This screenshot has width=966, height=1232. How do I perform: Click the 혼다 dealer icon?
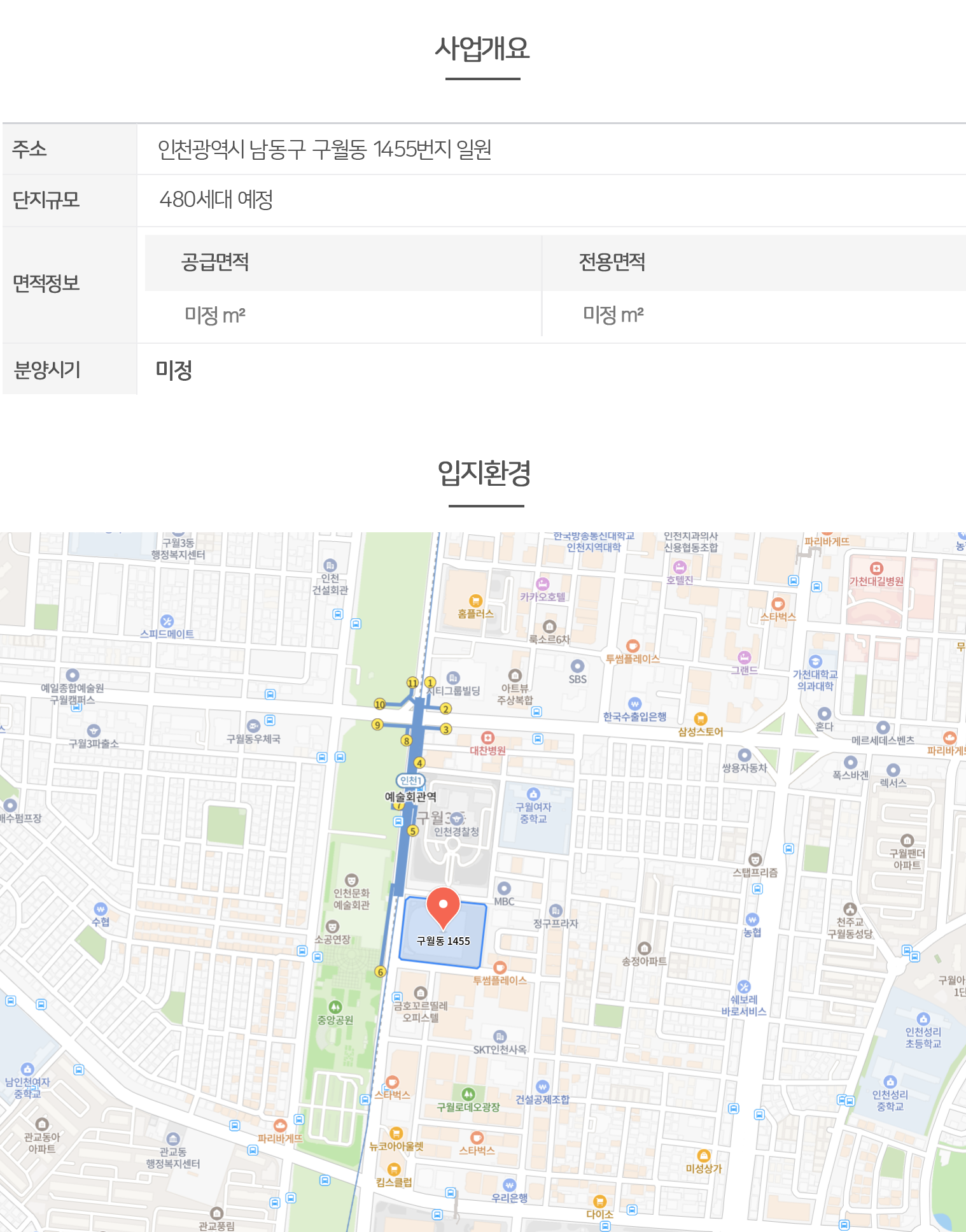click(824, 714)
